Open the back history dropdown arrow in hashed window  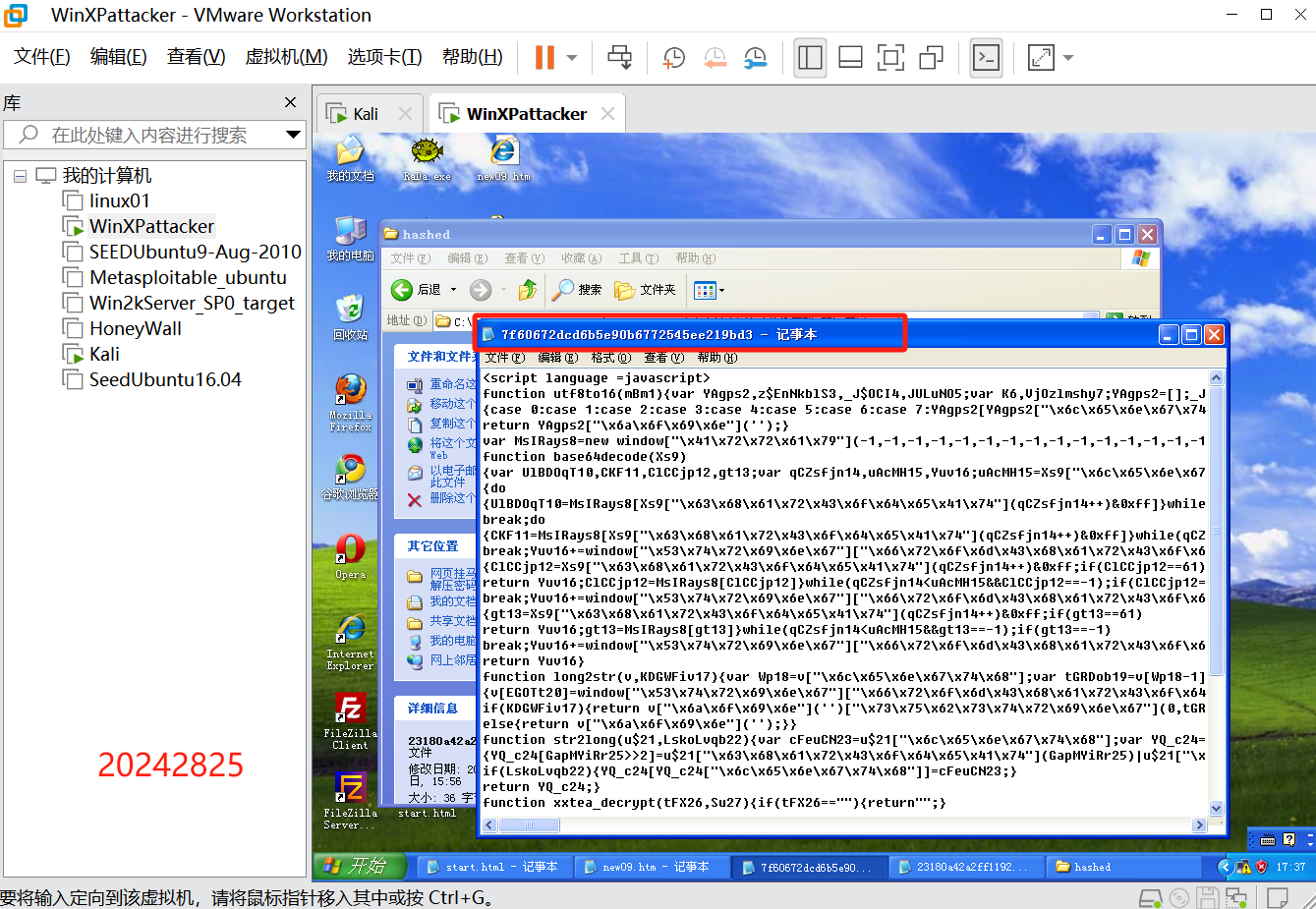pyautogui.click(x=453, y=290)
